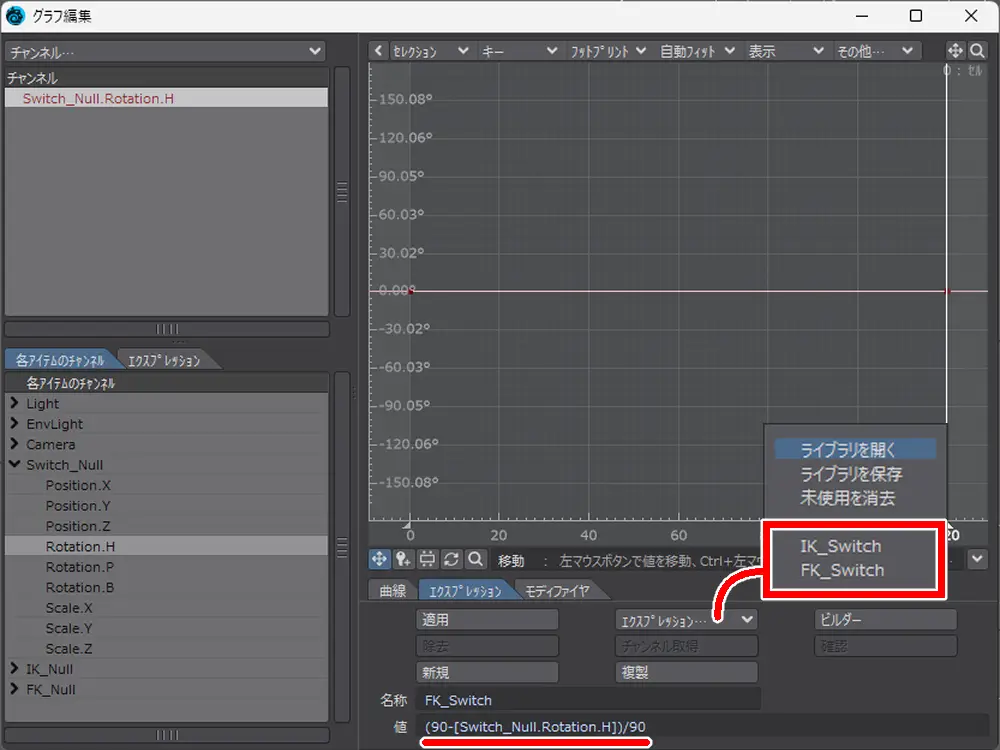The height and width of the screenshot is (750, 1000).
Task: Expand the Light item in channel tree
Action: 14,404
